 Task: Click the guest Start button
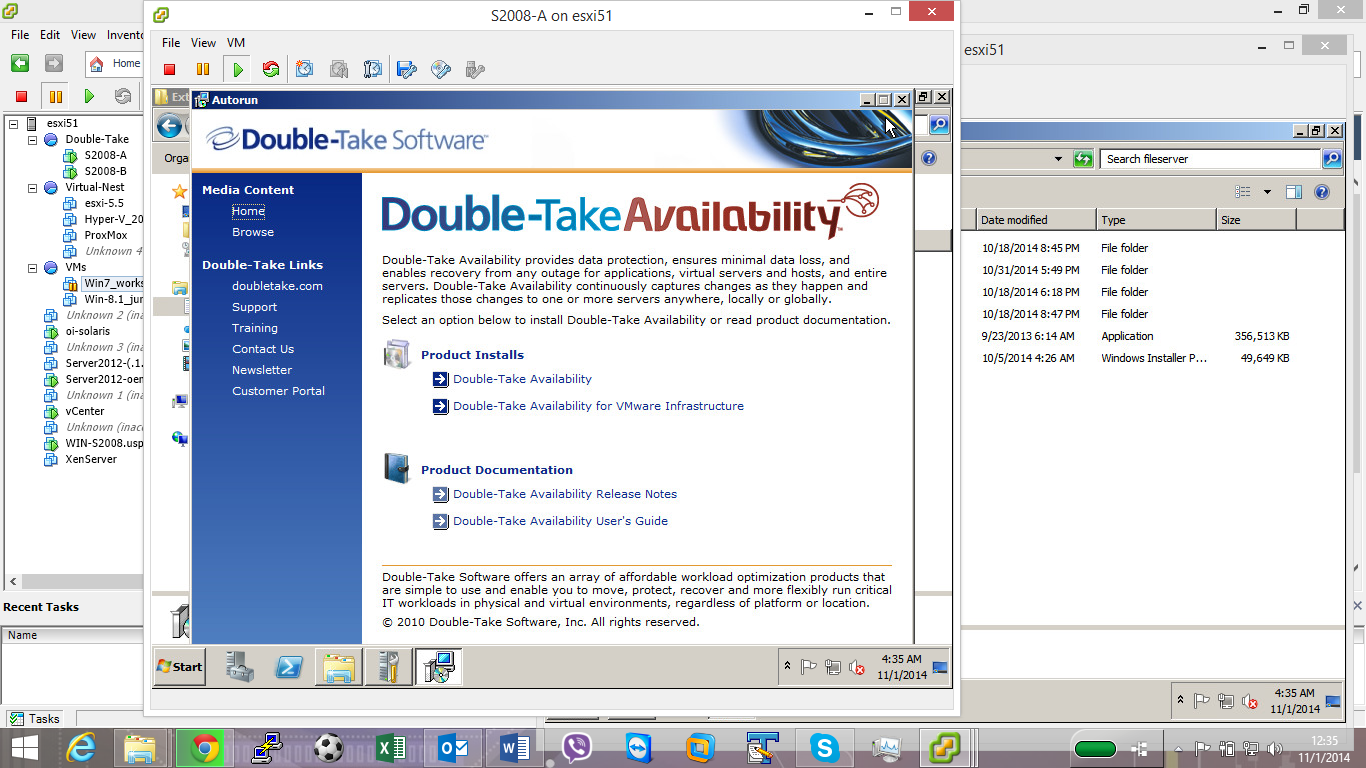[x=180, y=667]
